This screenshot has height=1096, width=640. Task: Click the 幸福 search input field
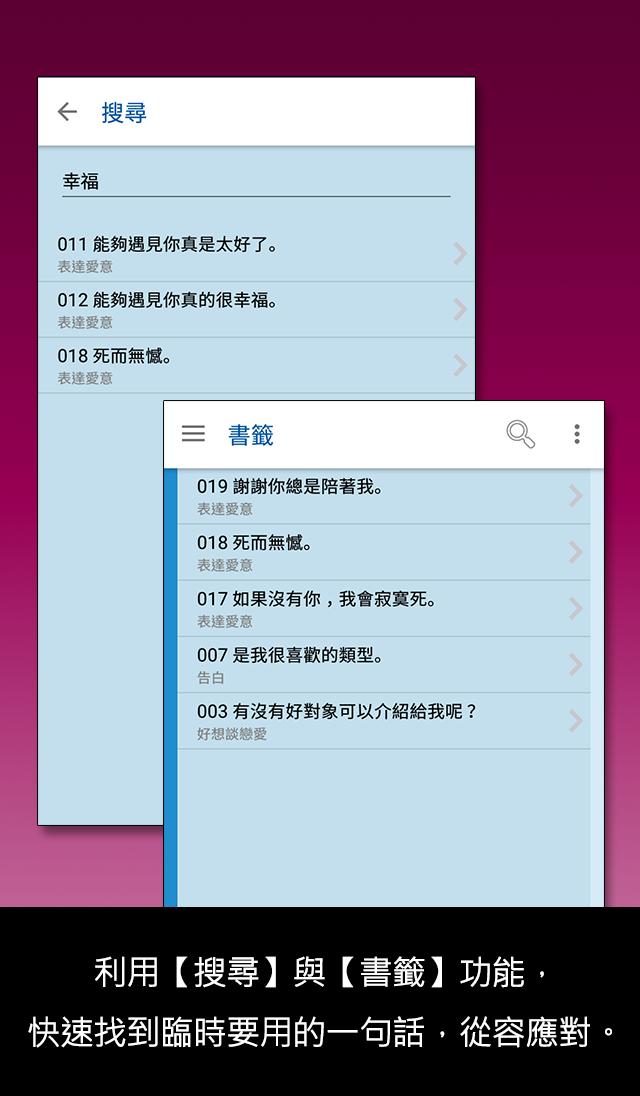point(256,182)
